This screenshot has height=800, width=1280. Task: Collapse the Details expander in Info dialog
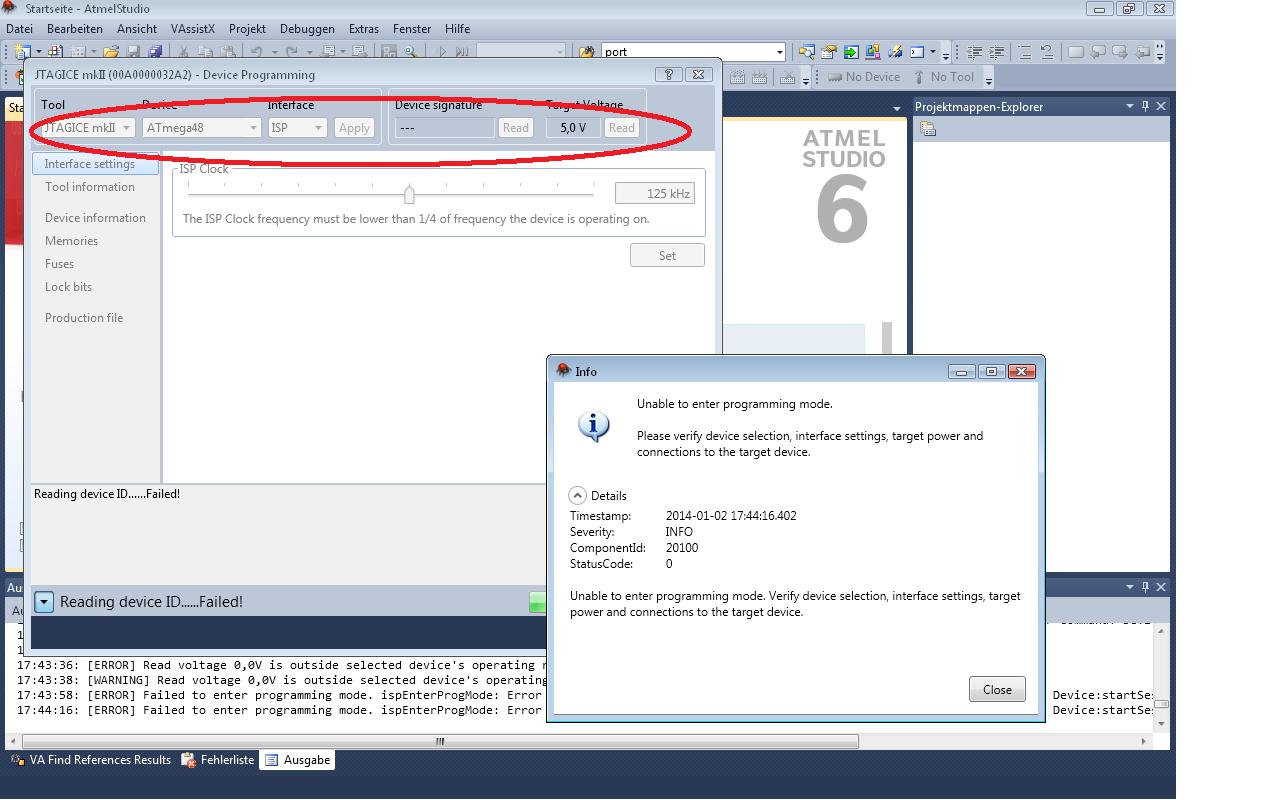(578, 495)
